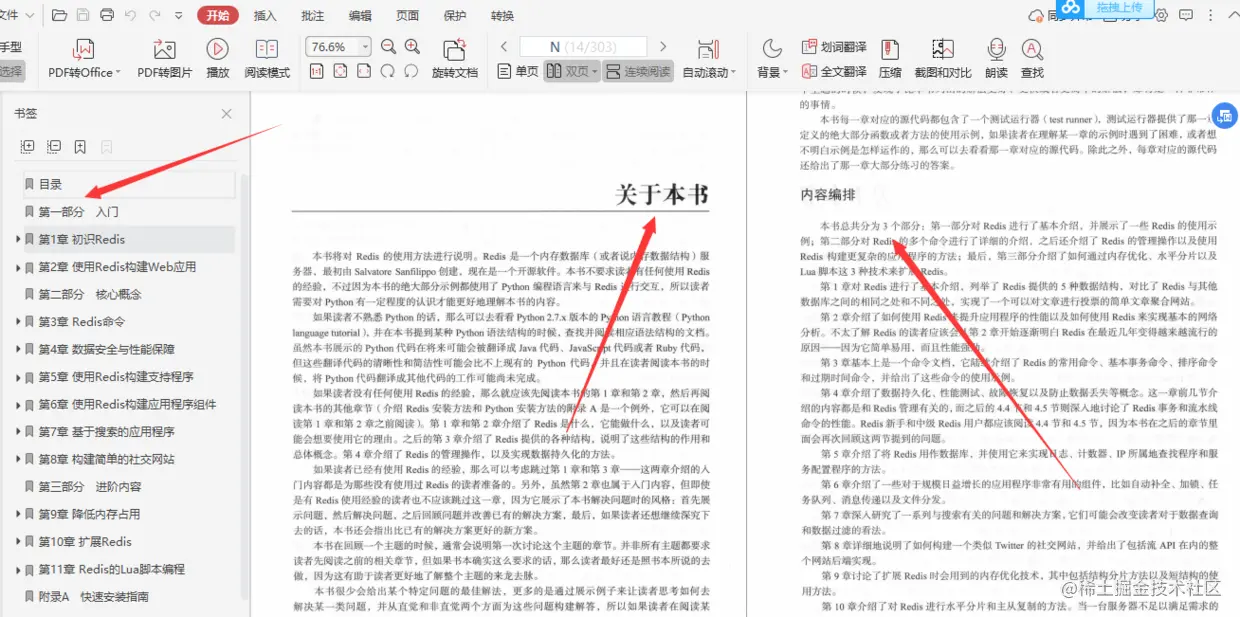Viewport: 1240px width, 617px height.
Task: Click add bookmark icon
Action: point(80,146)
